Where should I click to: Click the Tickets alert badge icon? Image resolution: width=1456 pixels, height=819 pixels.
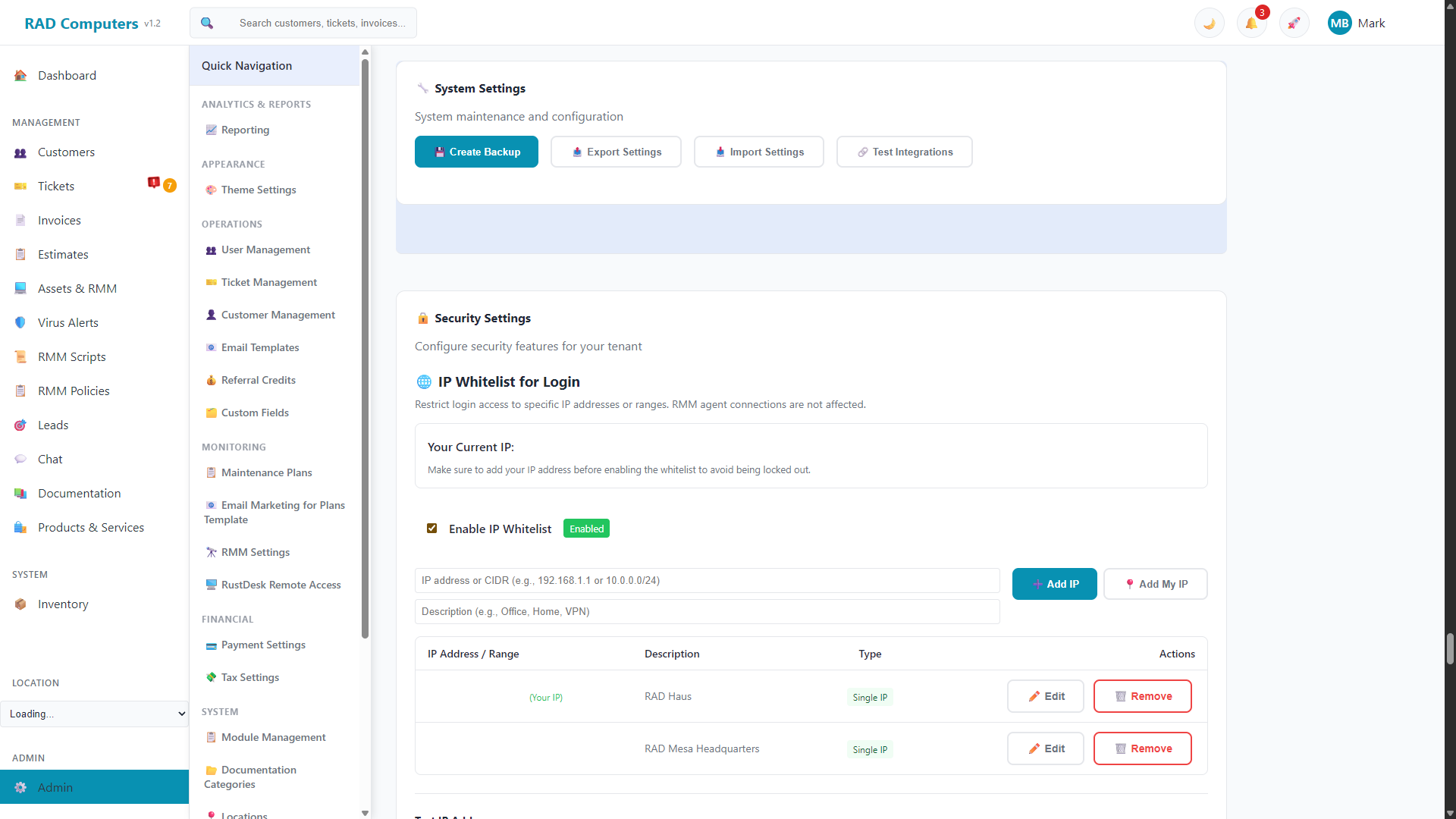154,183
